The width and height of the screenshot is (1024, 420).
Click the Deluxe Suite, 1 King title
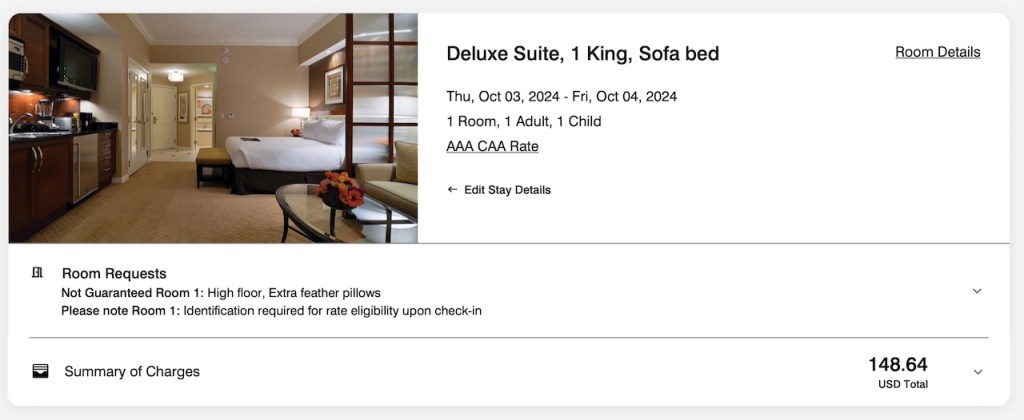pos(582,54)
